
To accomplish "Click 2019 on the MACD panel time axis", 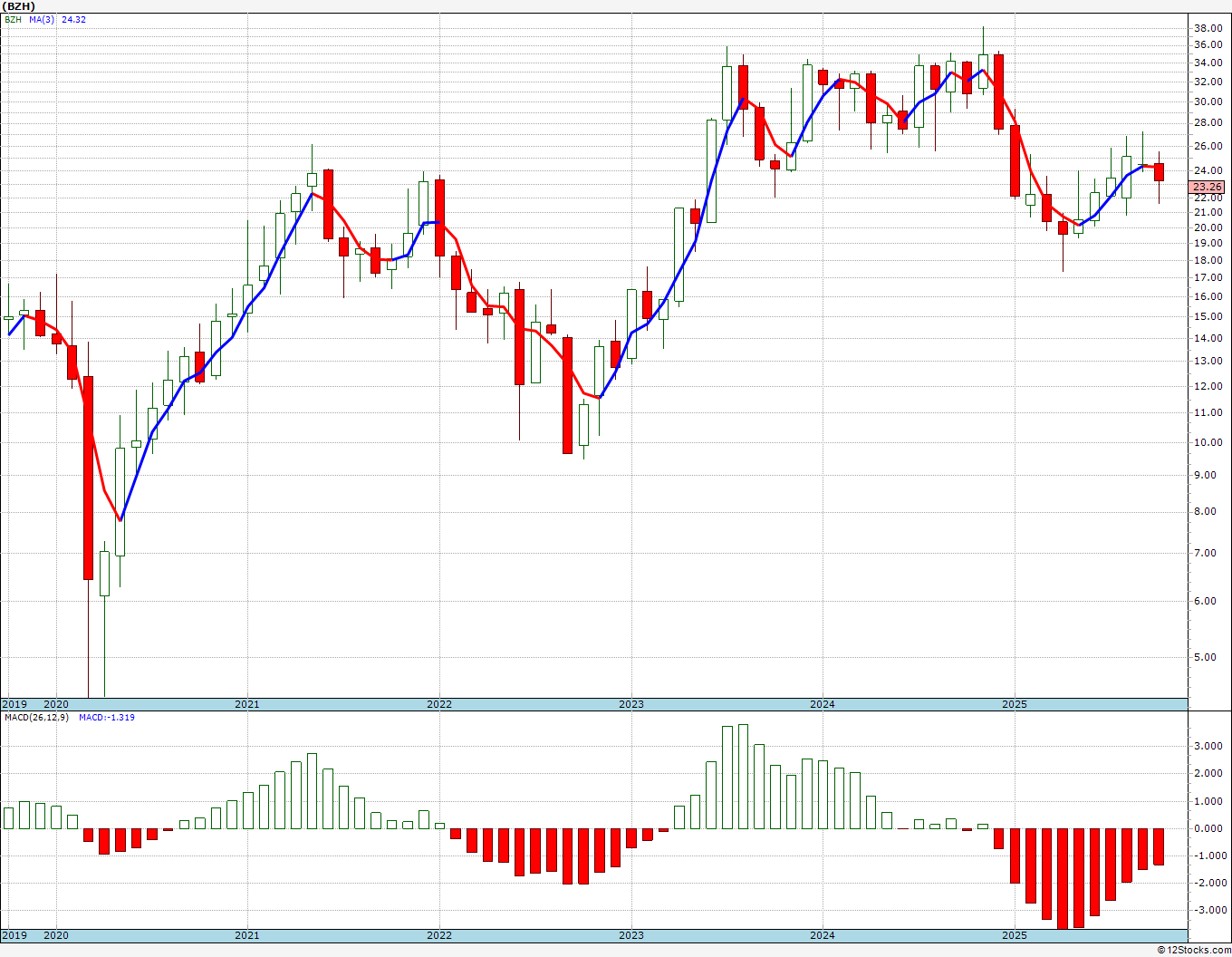I will [x=14, y=935].
